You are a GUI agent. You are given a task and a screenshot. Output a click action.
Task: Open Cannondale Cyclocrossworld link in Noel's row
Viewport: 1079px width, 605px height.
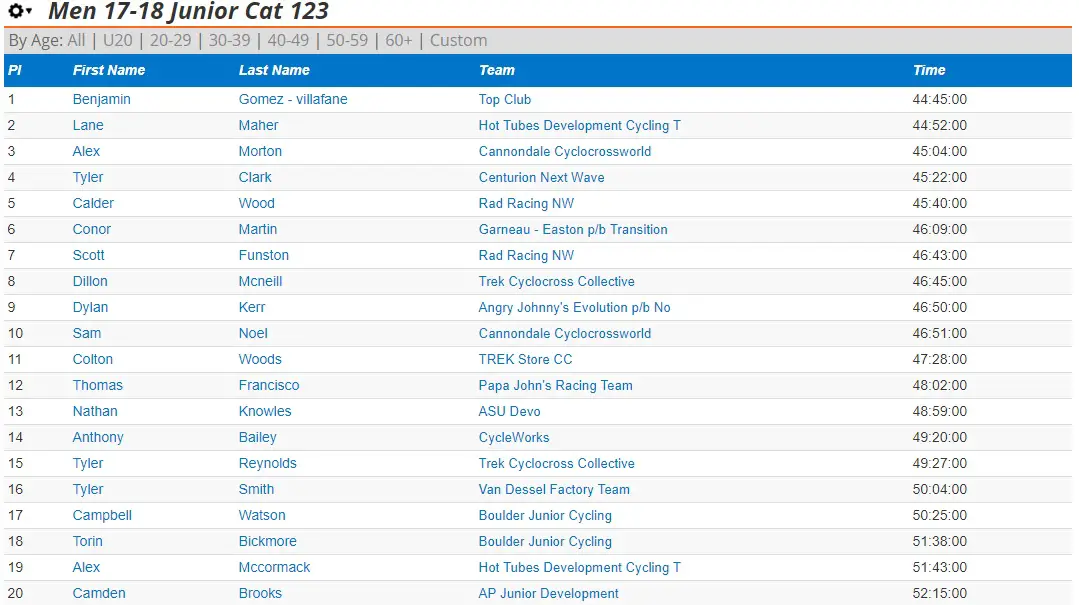(565, 334)
